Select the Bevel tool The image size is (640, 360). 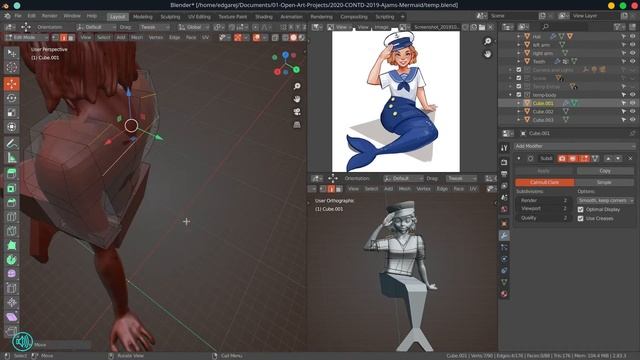11,202
